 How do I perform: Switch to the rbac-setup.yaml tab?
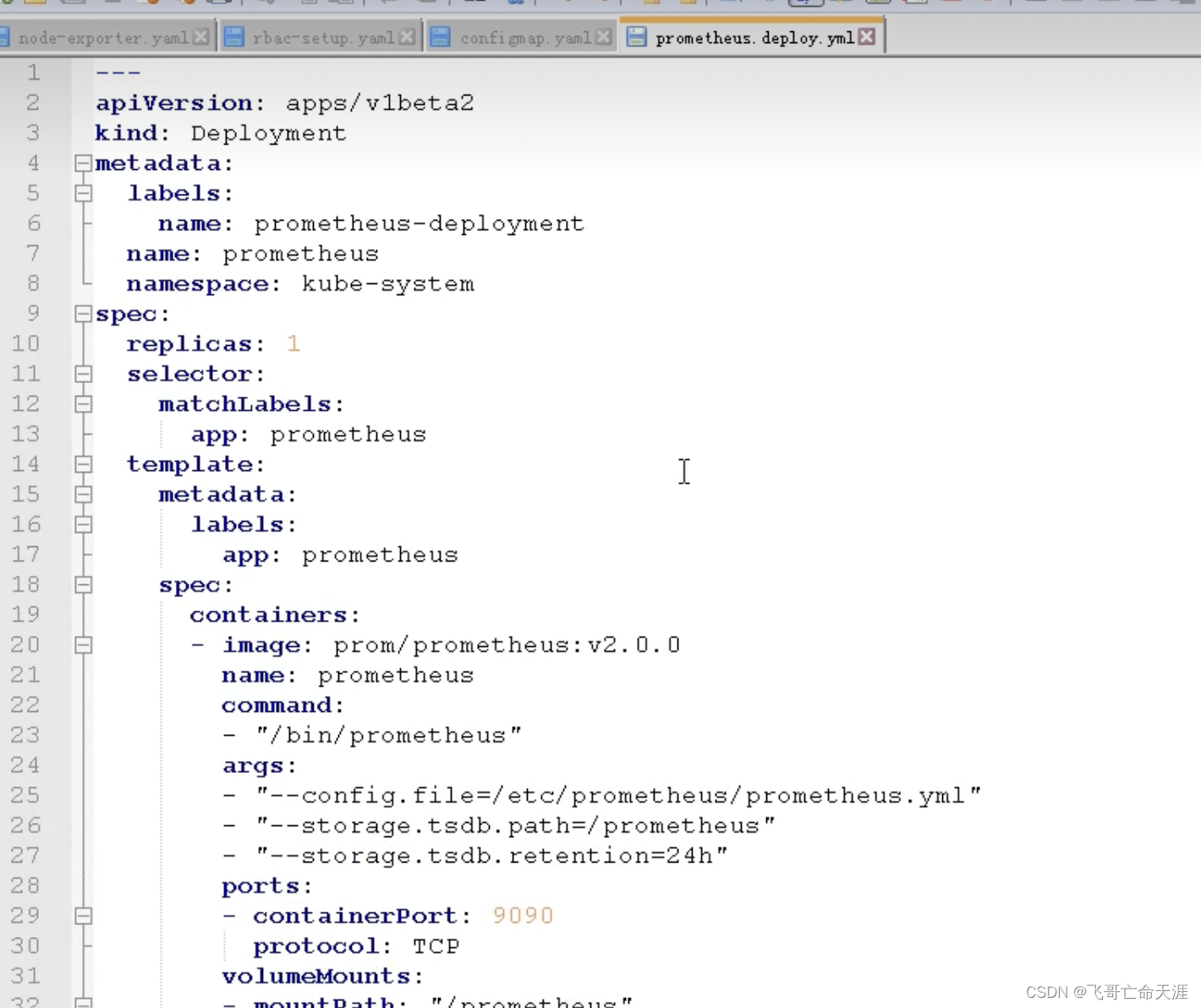[x=323, y=37]
